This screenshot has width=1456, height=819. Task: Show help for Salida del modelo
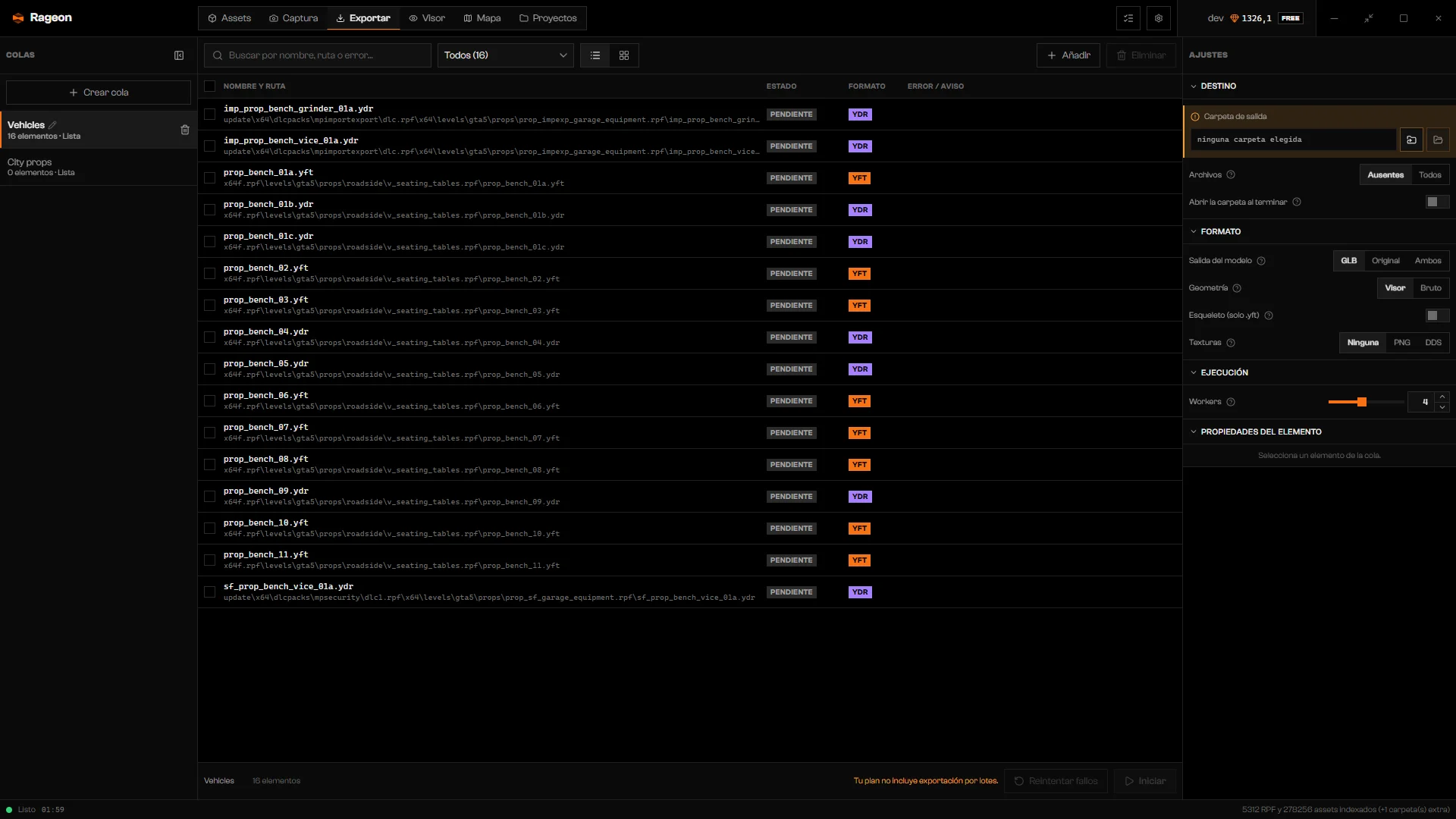pos(1261,261)
